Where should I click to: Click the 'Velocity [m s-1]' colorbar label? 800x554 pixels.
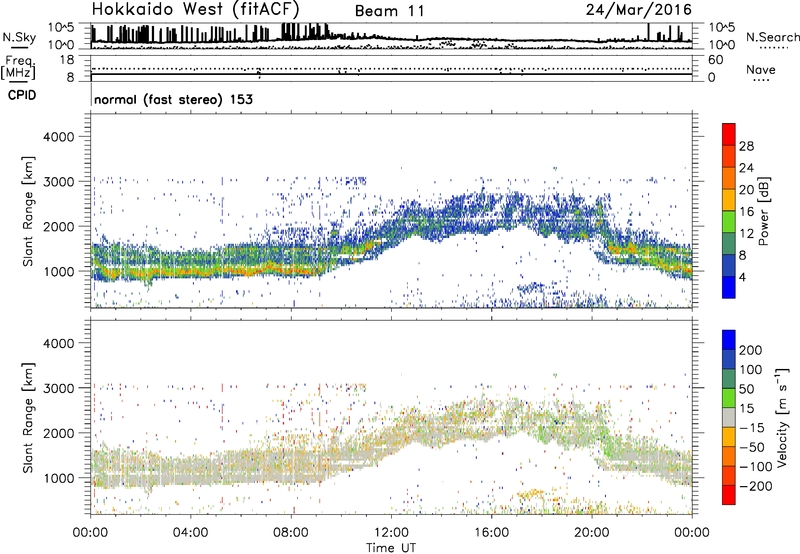click(x=782, y=417)
